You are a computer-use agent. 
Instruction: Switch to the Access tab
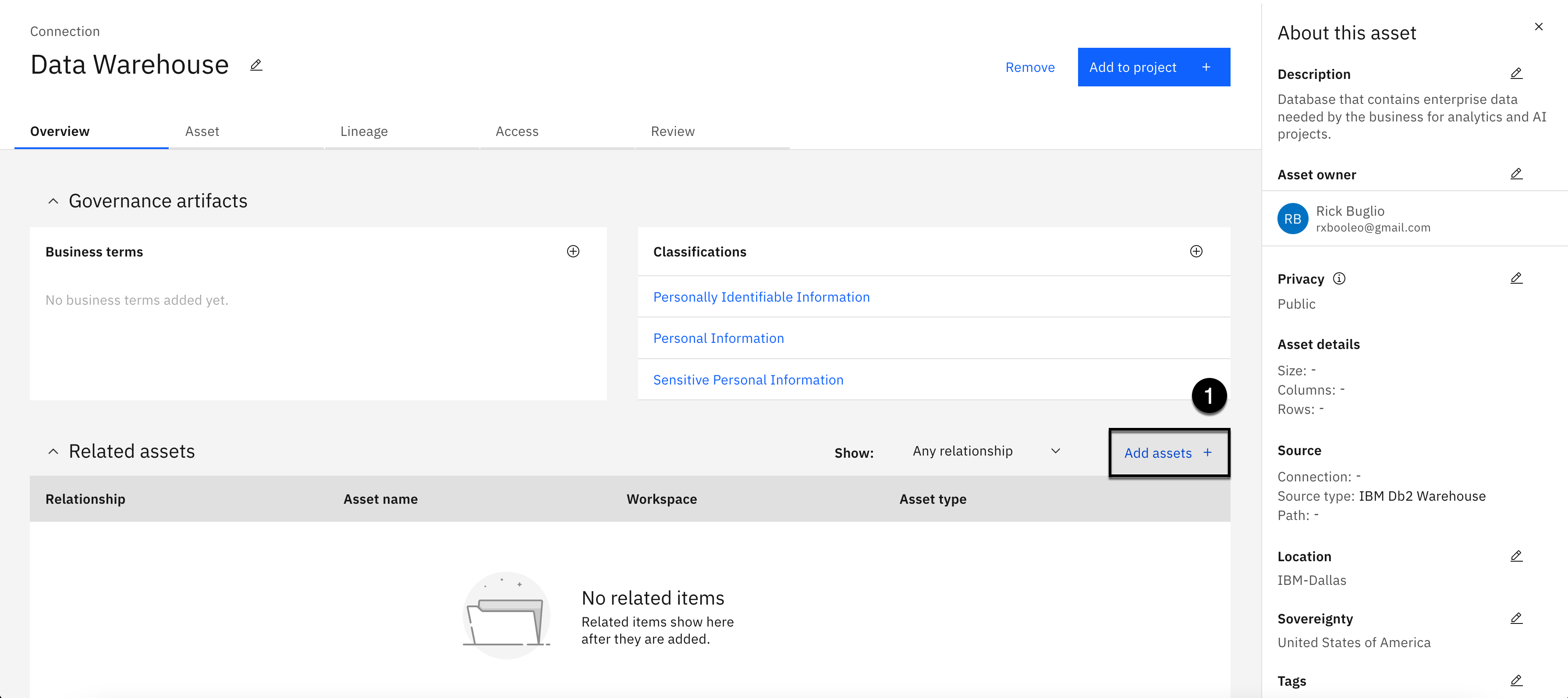pyautogui.click(x=517, y=132)
